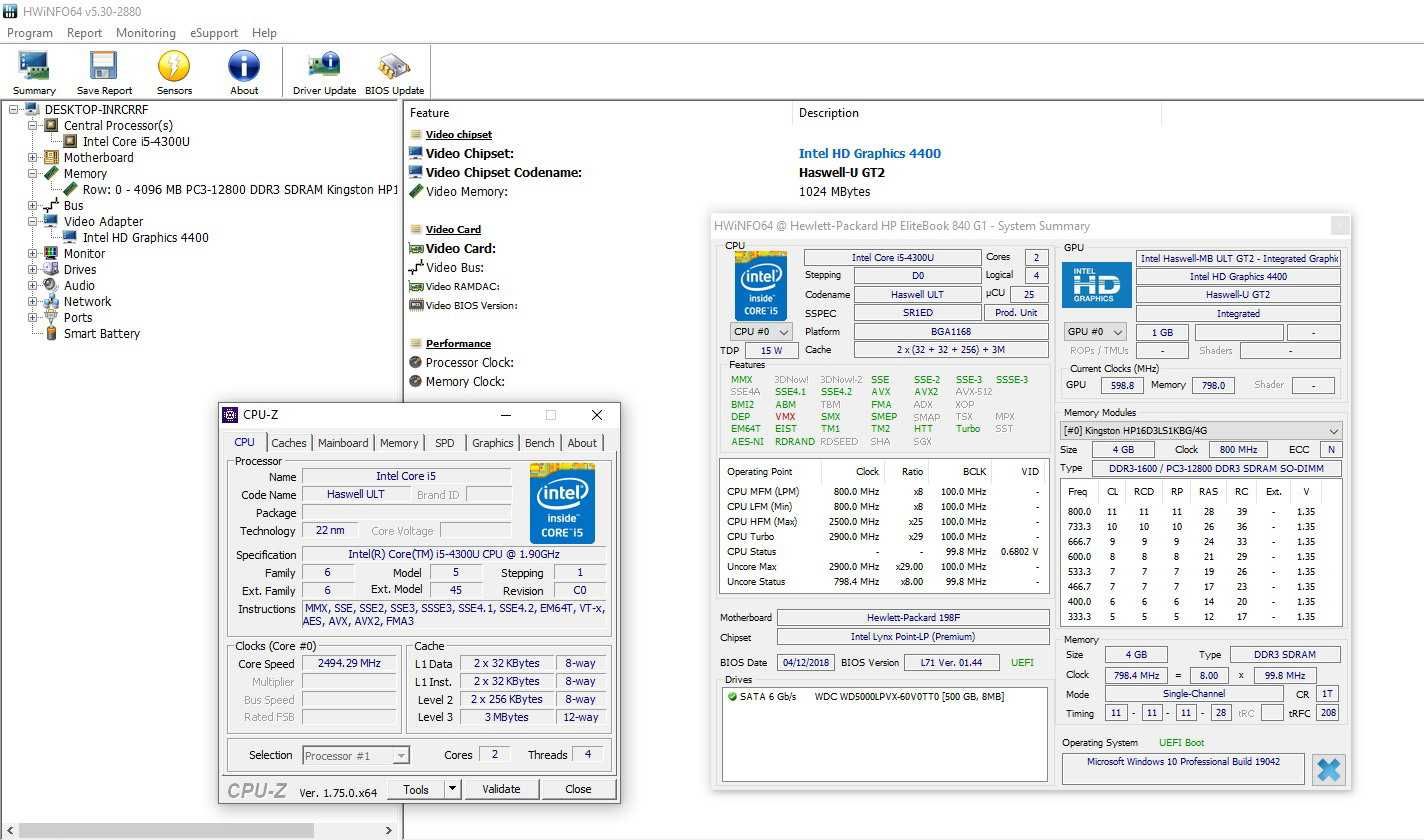
Task: Click the Validate button in CPU-Z
Action: 502,789
